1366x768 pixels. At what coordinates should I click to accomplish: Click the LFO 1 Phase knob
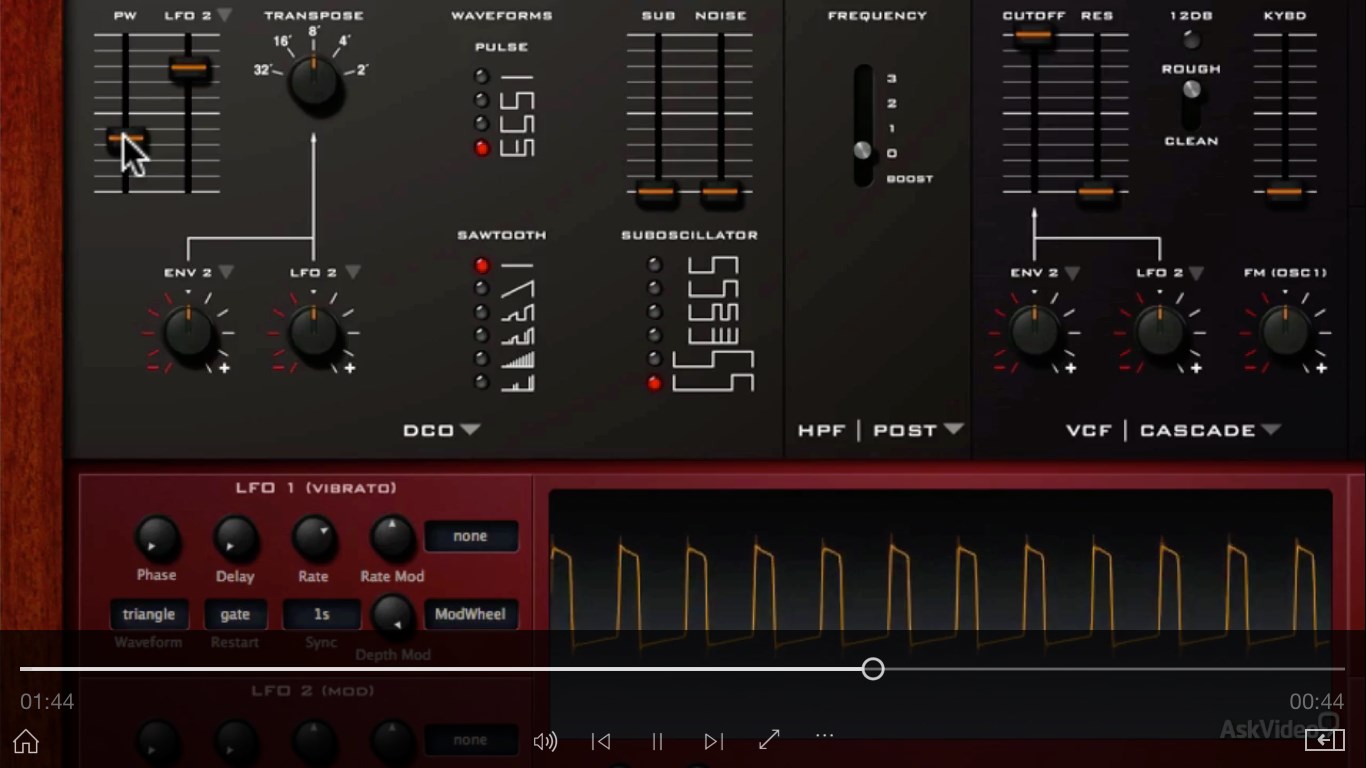[x=157, y=539]
